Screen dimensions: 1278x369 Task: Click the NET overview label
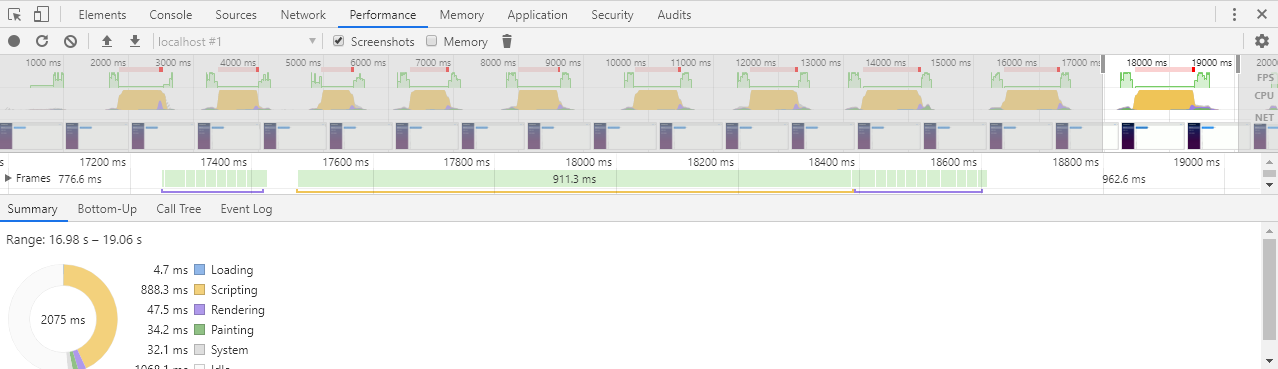click(1265, 118)
